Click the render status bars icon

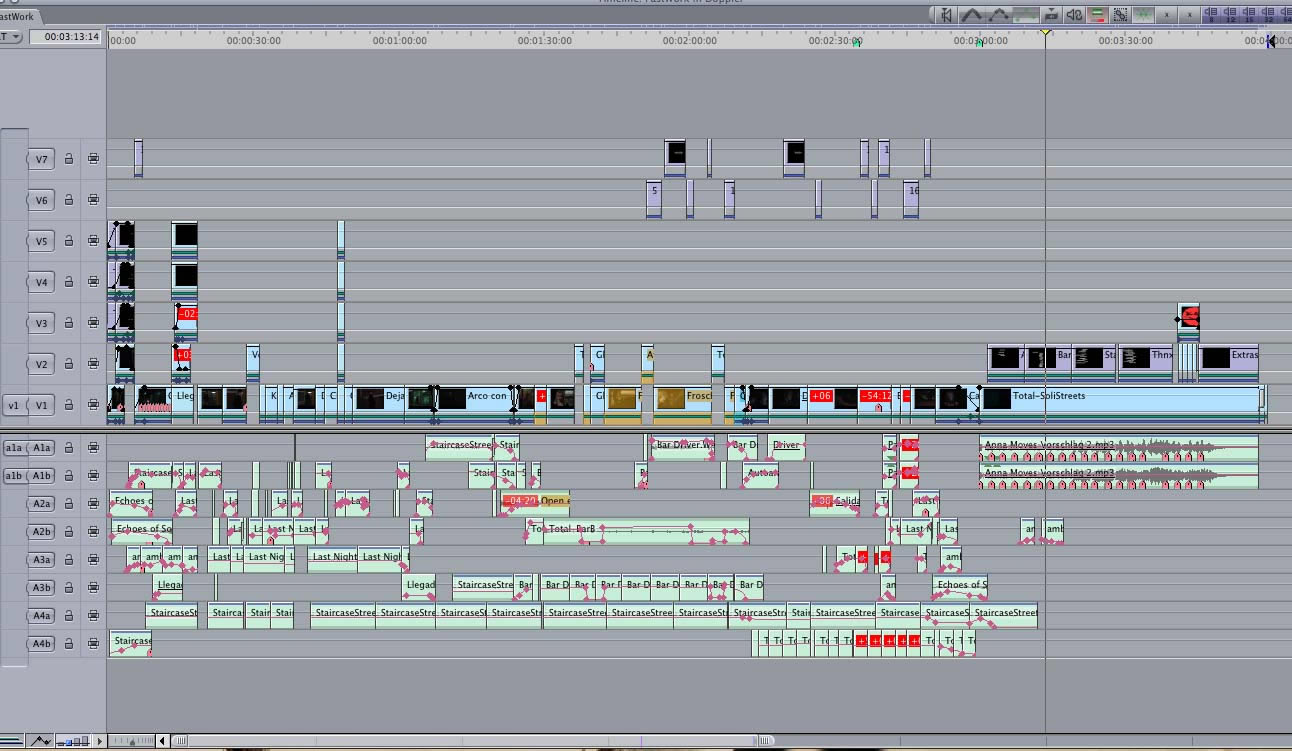tap(1097, 15)
